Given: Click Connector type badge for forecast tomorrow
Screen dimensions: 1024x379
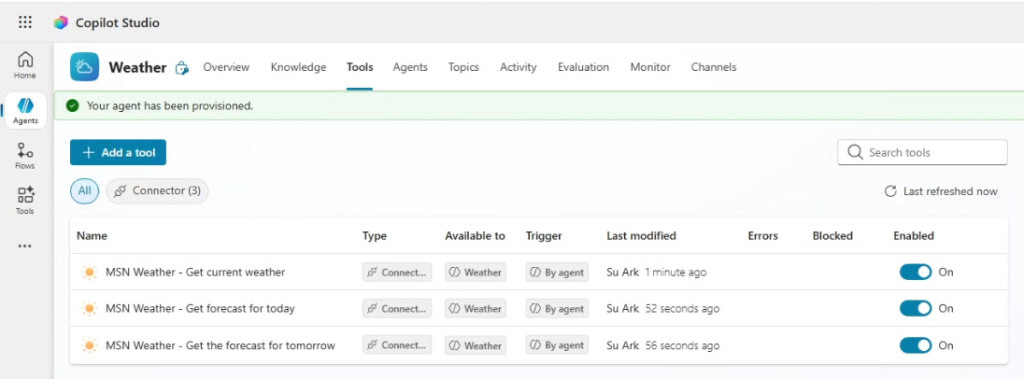Looking at the screenshot, I should 397,346.
